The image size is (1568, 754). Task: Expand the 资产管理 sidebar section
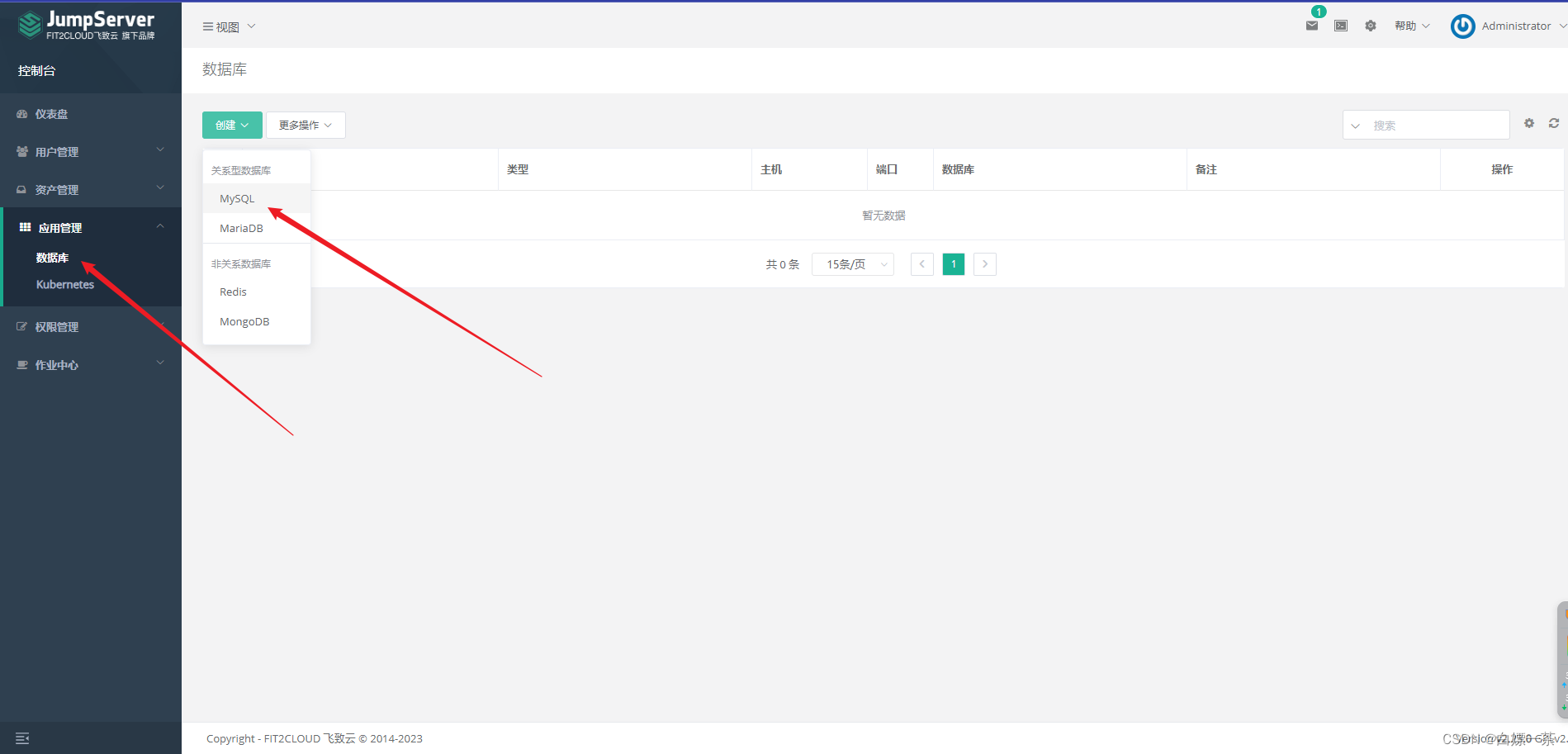[x=91, y=190]
